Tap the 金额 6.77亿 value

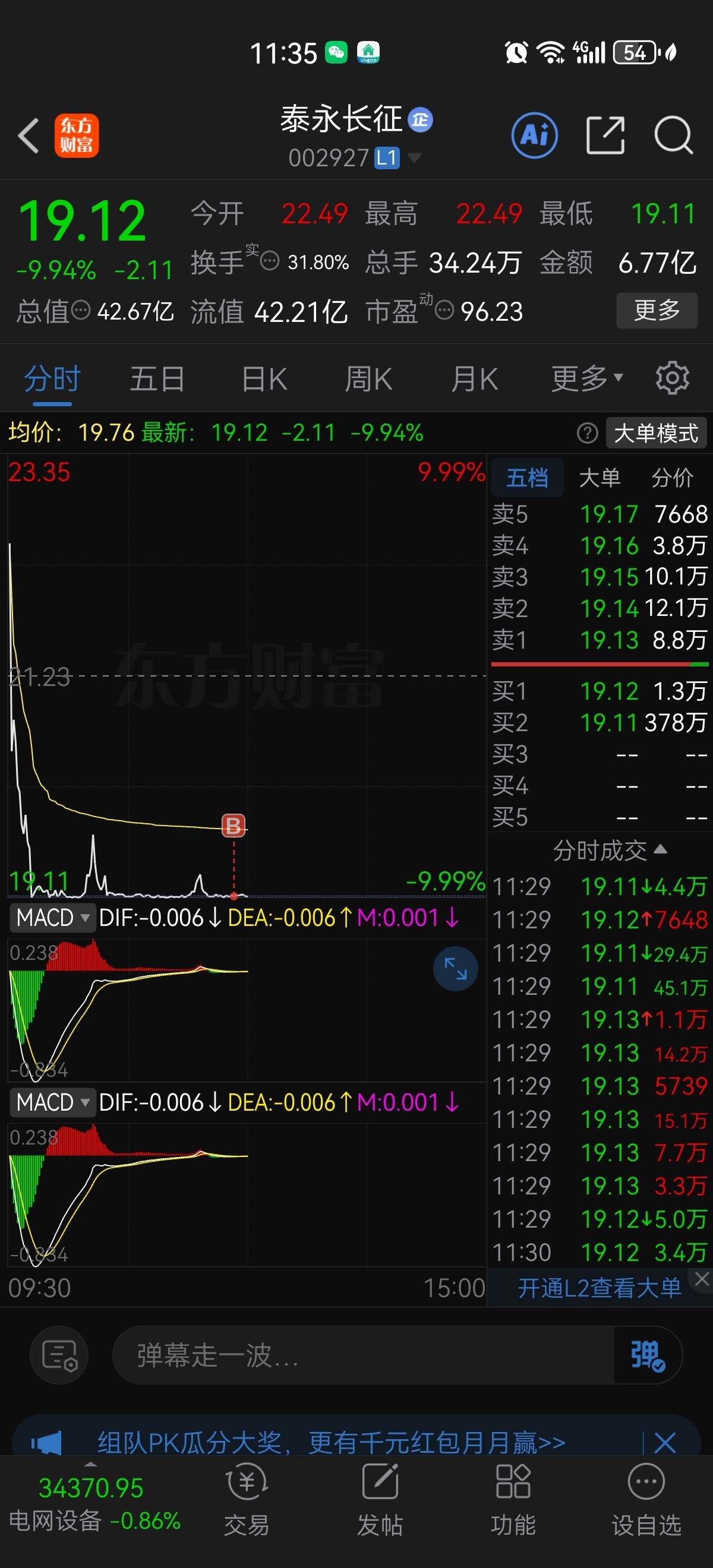click(x=657, y=263)
